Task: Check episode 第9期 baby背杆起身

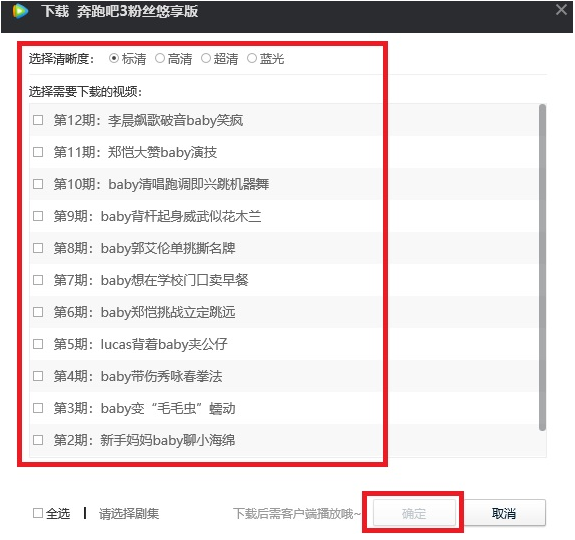Action: click(38, 216)
